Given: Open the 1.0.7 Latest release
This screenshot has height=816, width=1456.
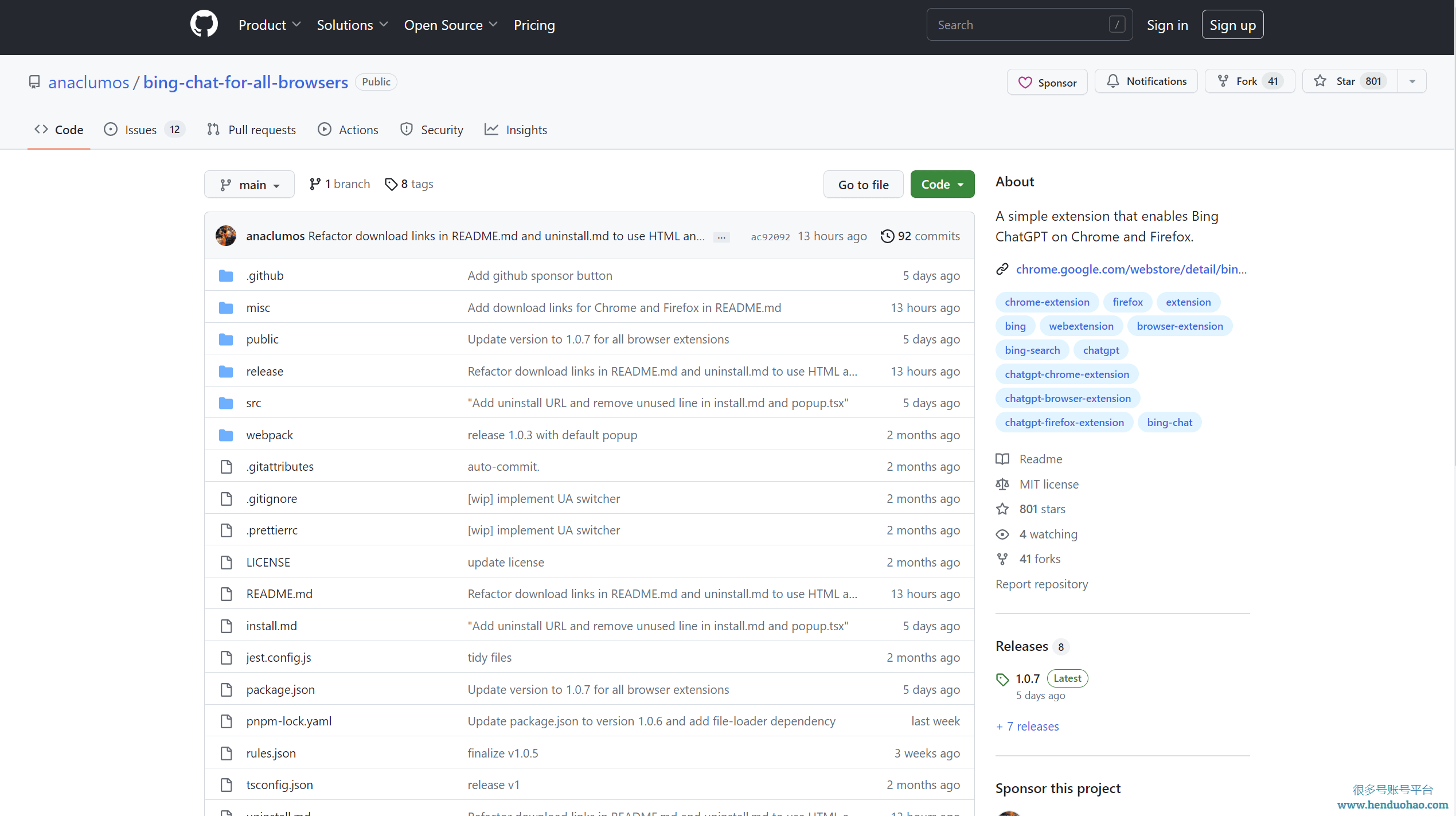Looking at the screenshot, I should pos(1042,679).
